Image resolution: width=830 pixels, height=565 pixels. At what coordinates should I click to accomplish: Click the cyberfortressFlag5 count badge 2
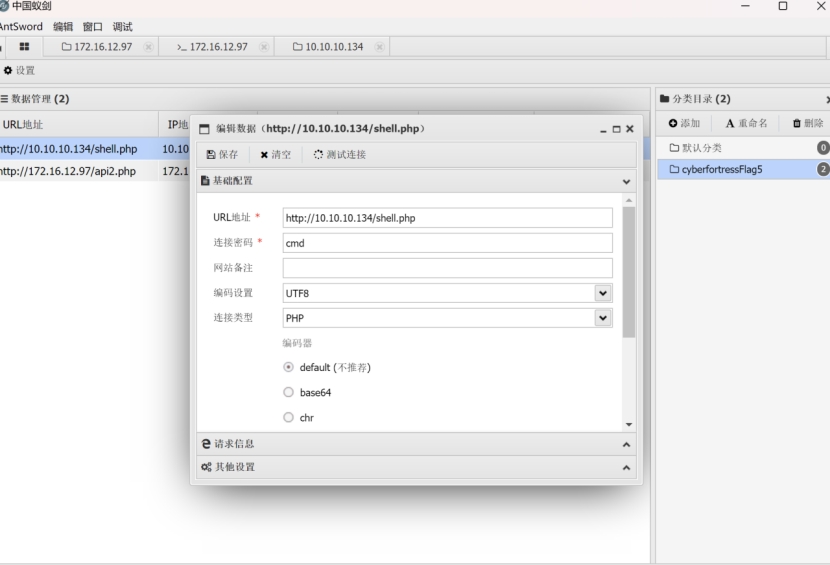click(823, 169)
